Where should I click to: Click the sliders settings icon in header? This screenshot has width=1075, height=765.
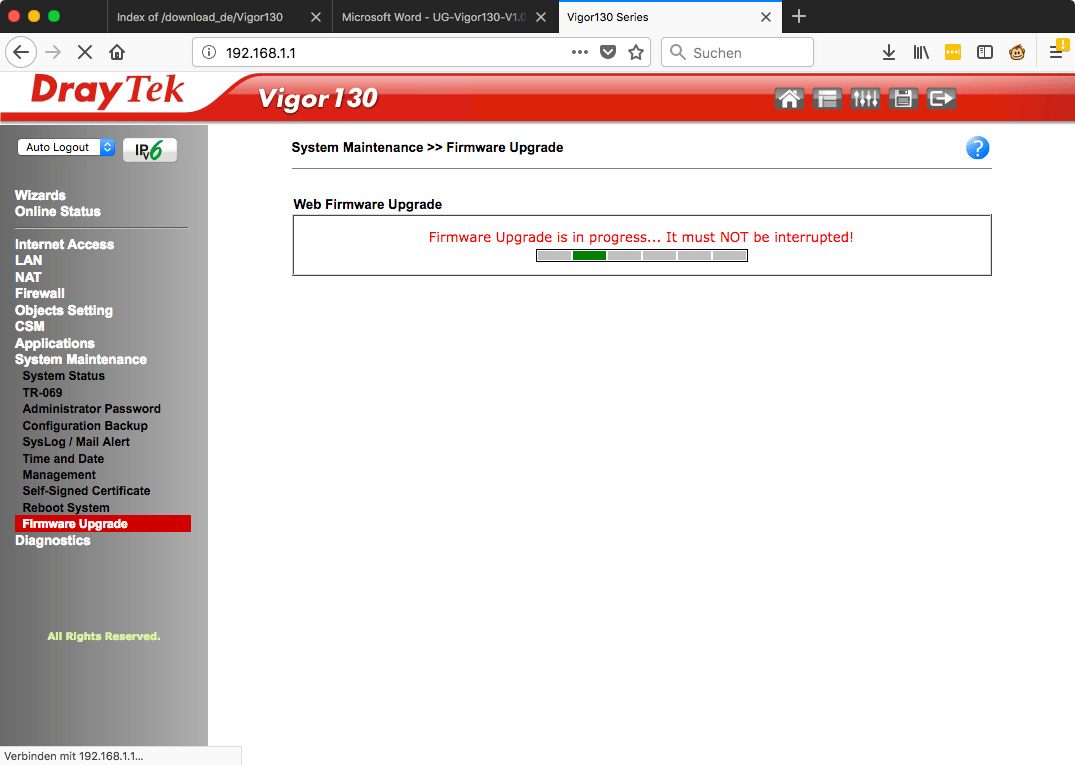pos(865,99)
